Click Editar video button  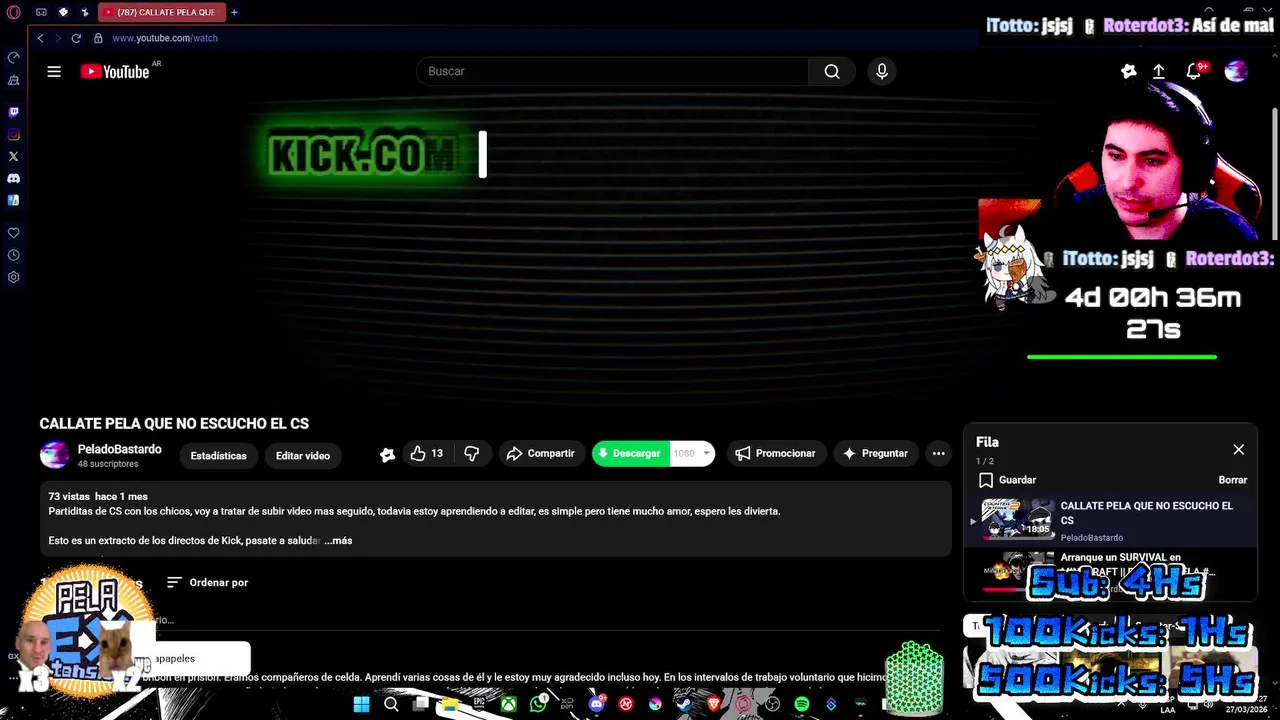pyautogui.click(x=303, y=456)
